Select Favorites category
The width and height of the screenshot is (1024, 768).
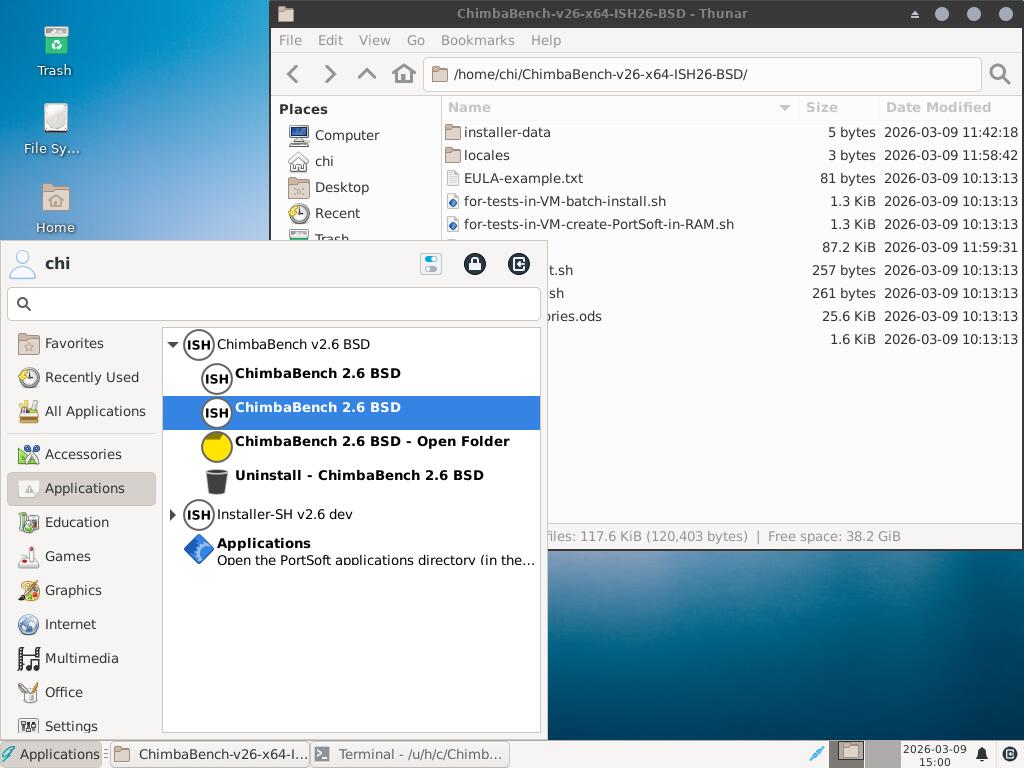(82, 344)
